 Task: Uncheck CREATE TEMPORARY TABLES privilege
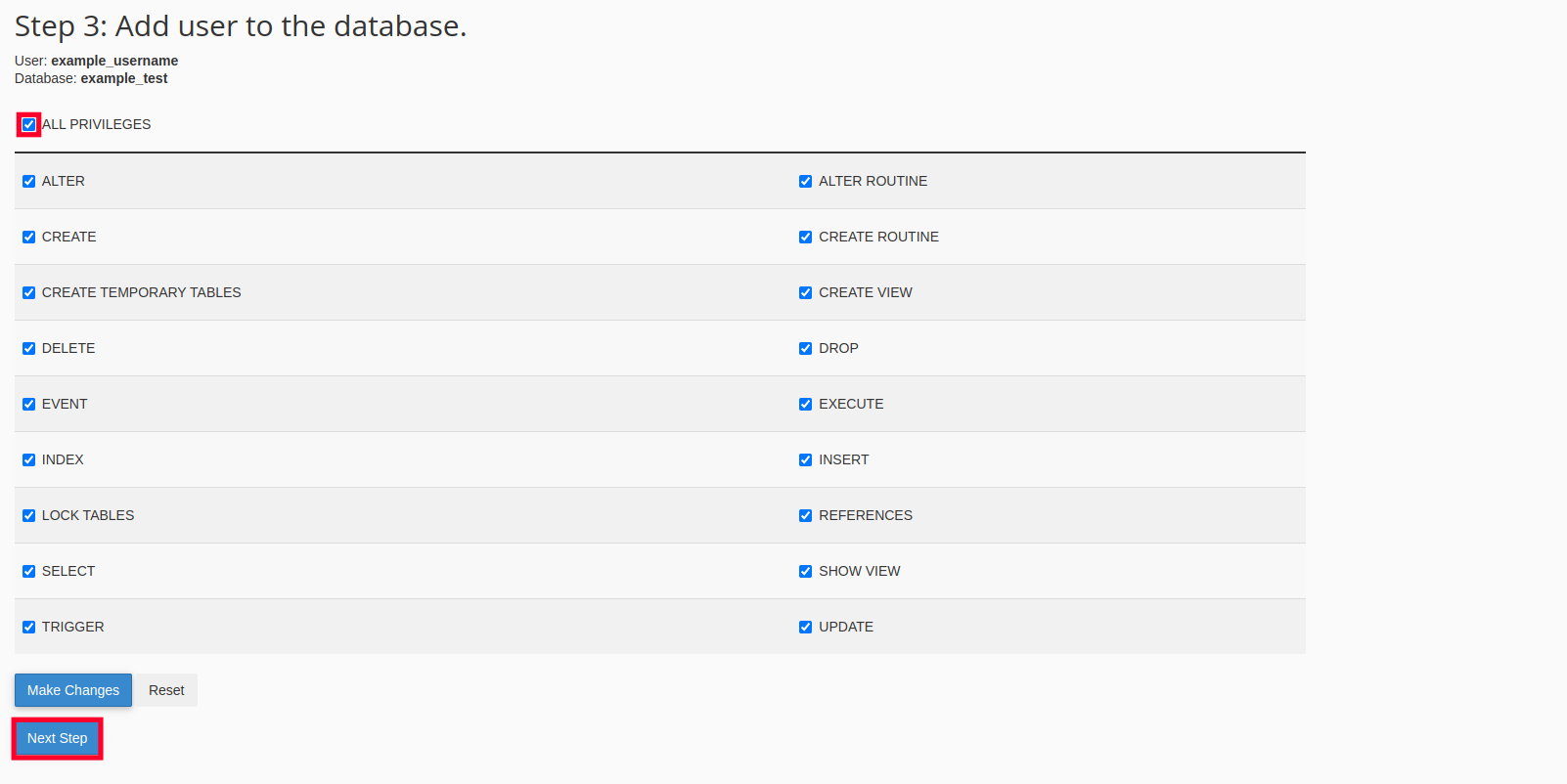click(x=28, y=293)
